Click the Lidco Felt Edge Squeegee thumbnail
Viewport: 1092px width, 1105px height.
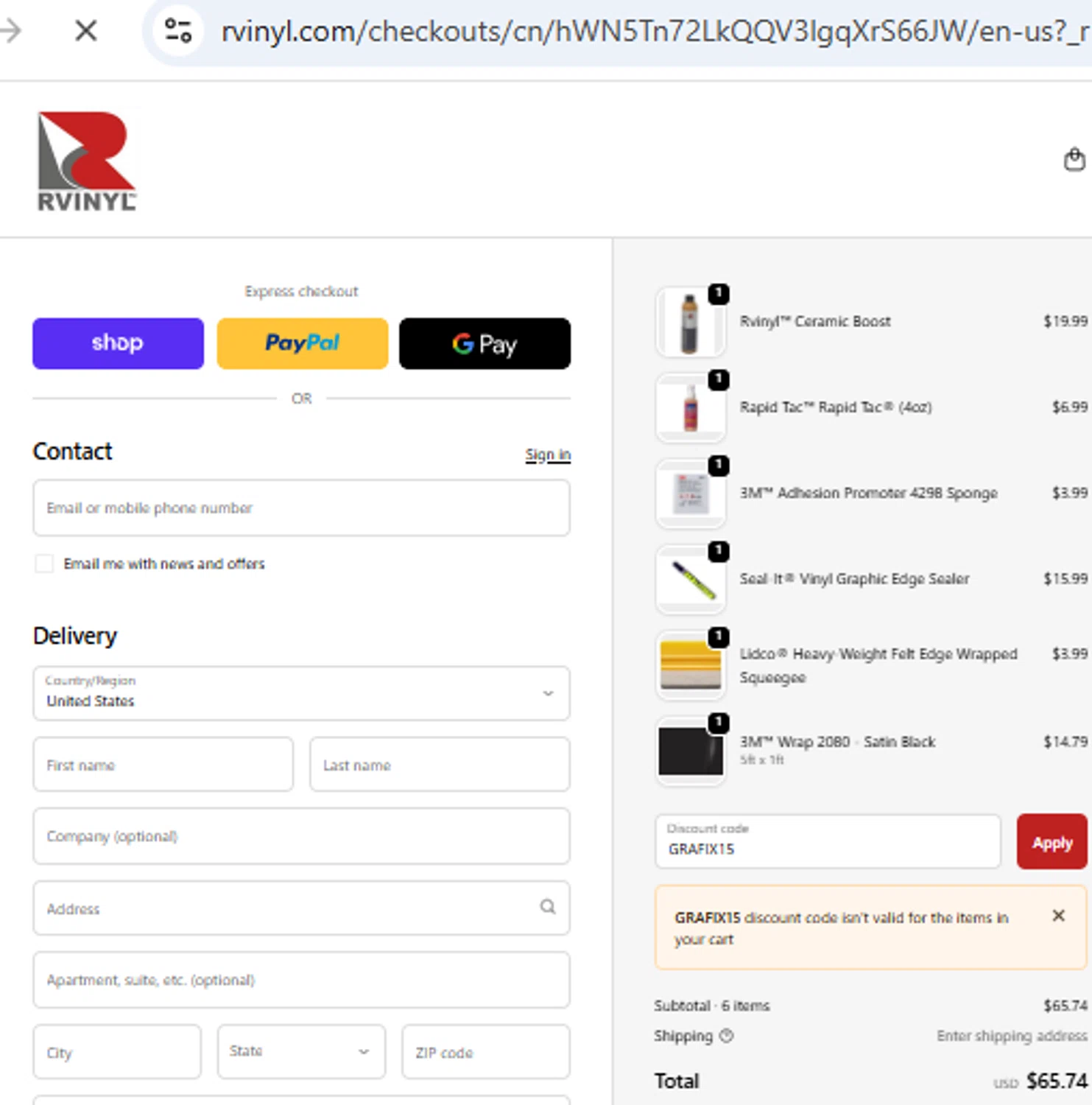point(690,665)
